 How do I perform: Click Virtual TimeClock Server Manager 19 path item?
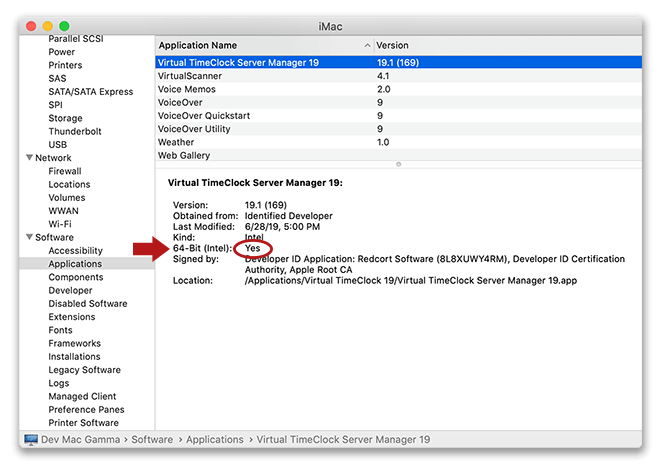click(343, 439)
